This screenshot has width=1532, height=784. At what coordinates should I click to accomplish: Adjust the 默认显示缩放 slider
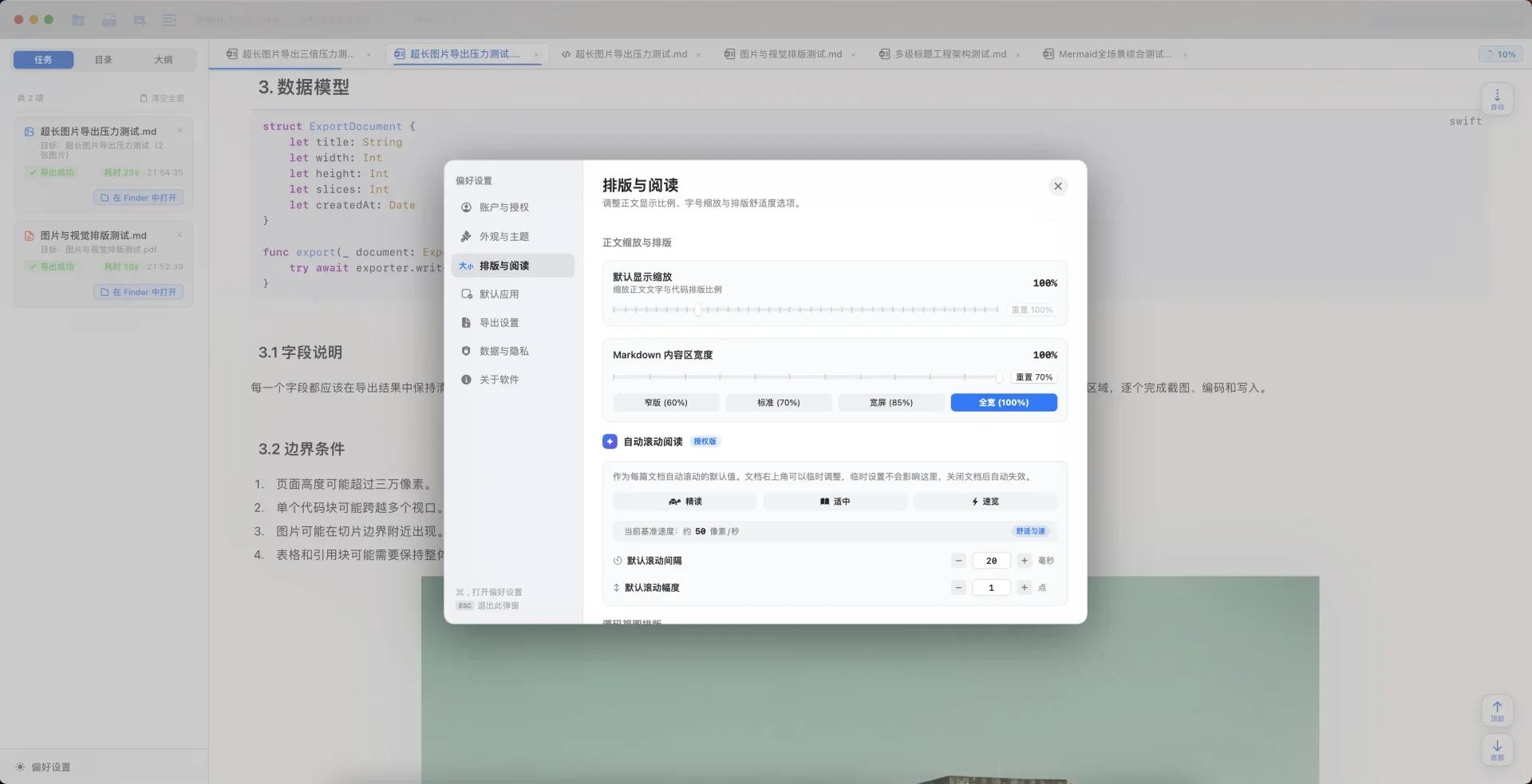click(x=806, y=309)
